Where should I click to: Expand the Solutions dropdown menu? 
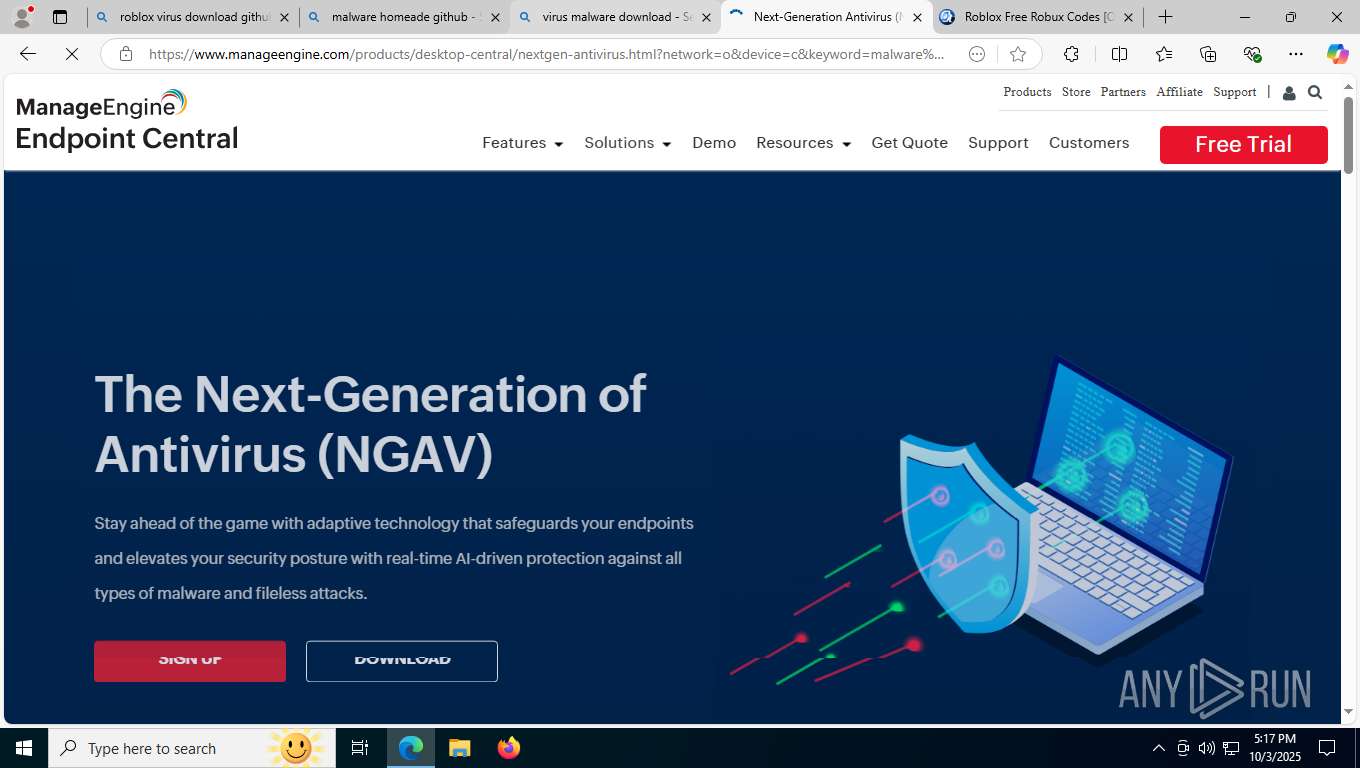(627, 143)
